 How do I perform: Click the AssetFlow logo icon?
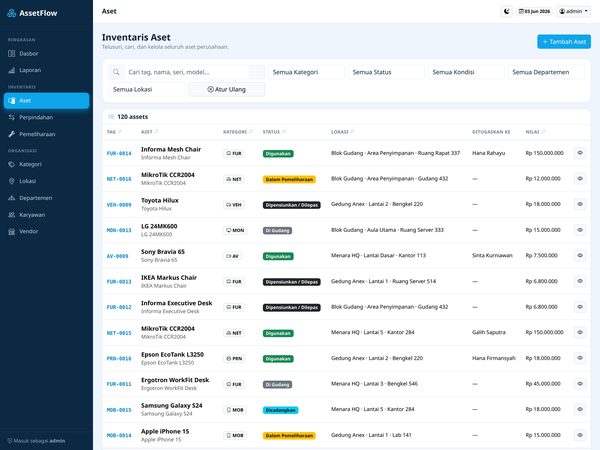click(12, 13)
